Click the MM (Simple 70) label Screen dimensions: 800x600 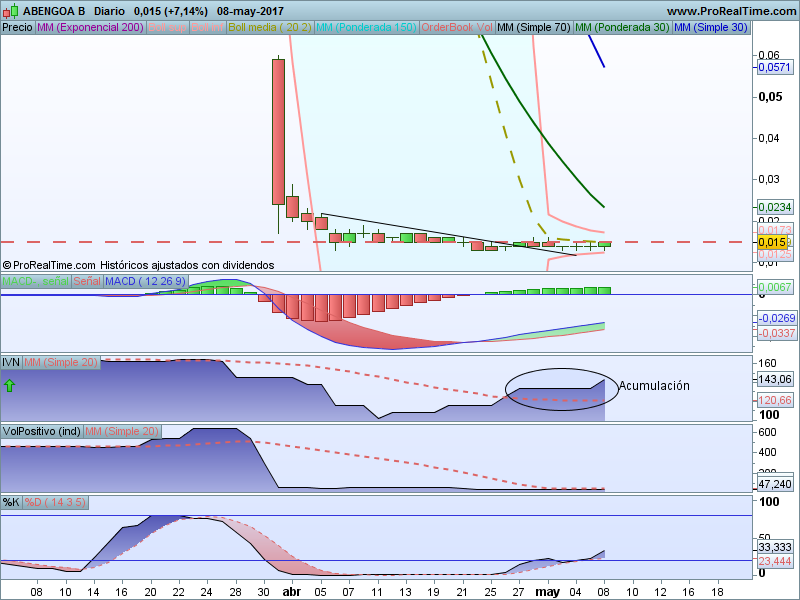tap(534, 27)
